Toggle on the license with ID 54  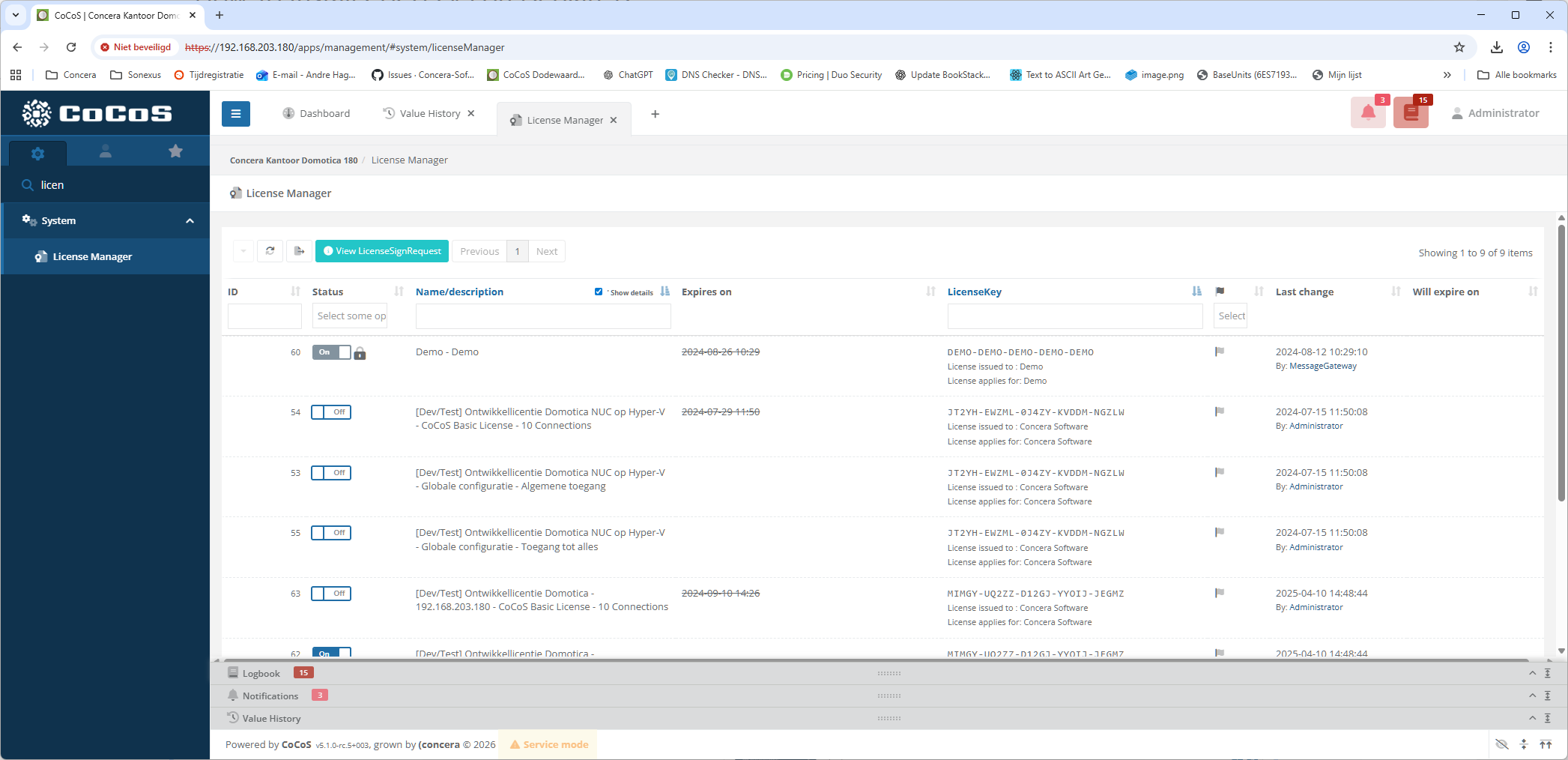331,412
